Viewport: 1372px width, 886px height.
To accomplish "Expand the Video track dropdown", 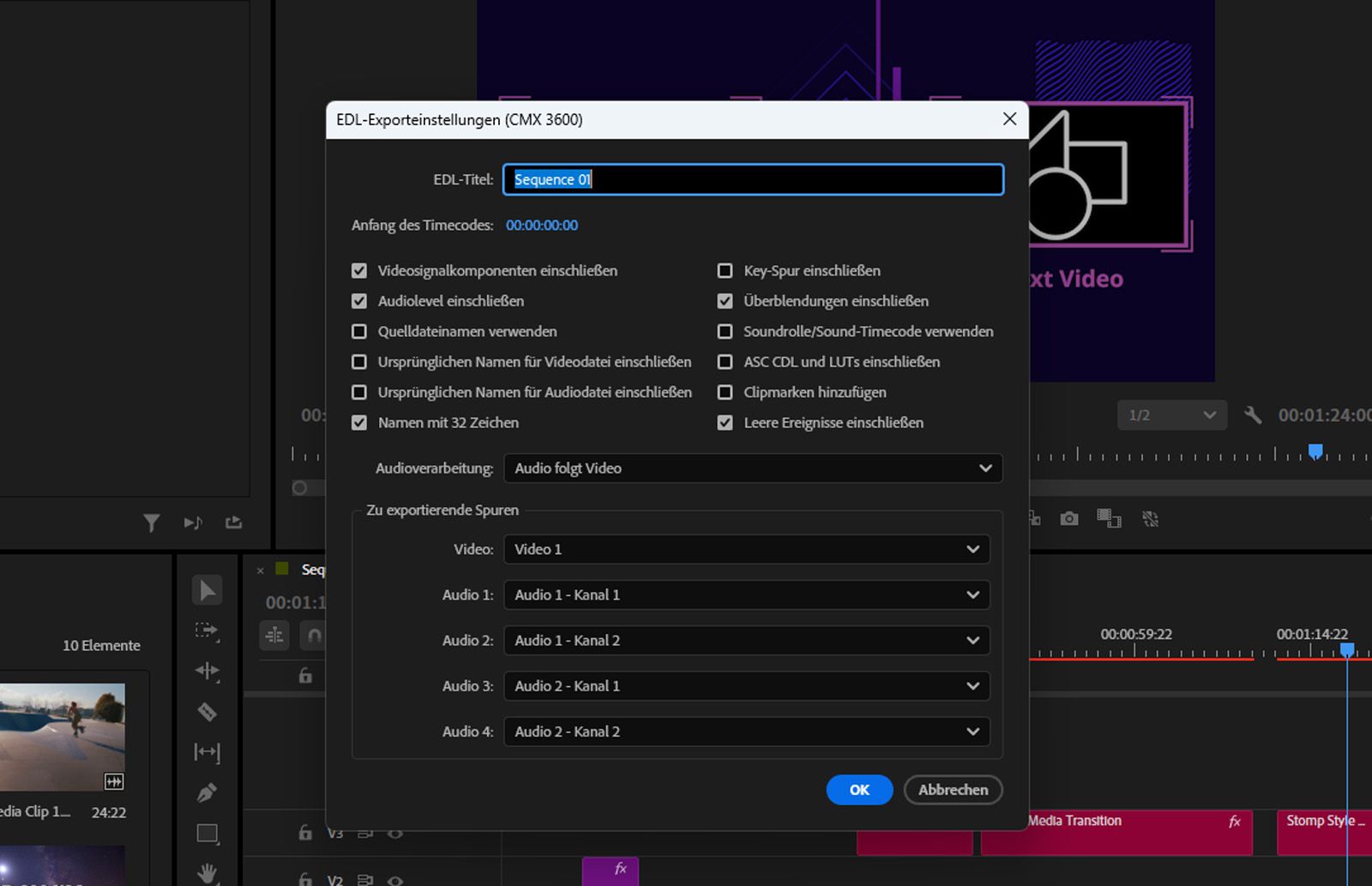I will (746, 550).
